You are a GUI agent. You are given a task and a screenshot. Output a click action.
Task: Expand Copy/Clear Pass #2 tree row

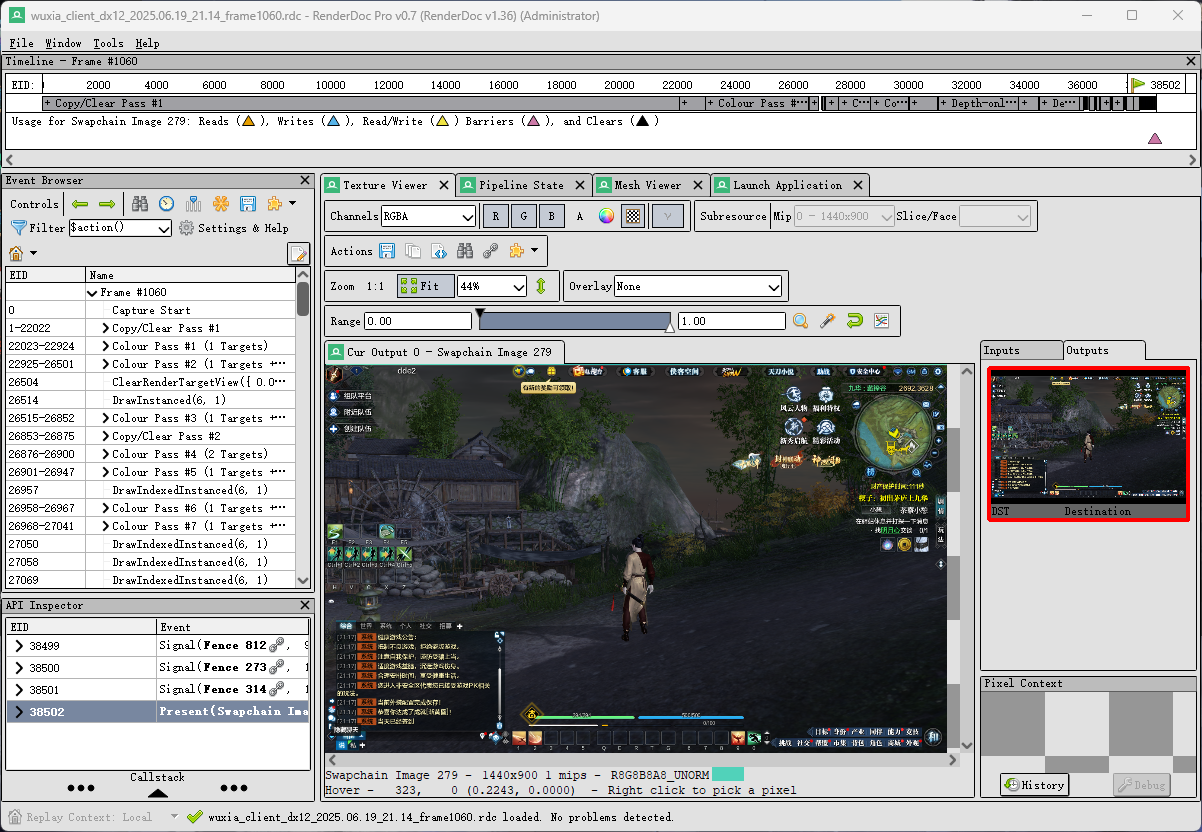[x=106, y=436]
